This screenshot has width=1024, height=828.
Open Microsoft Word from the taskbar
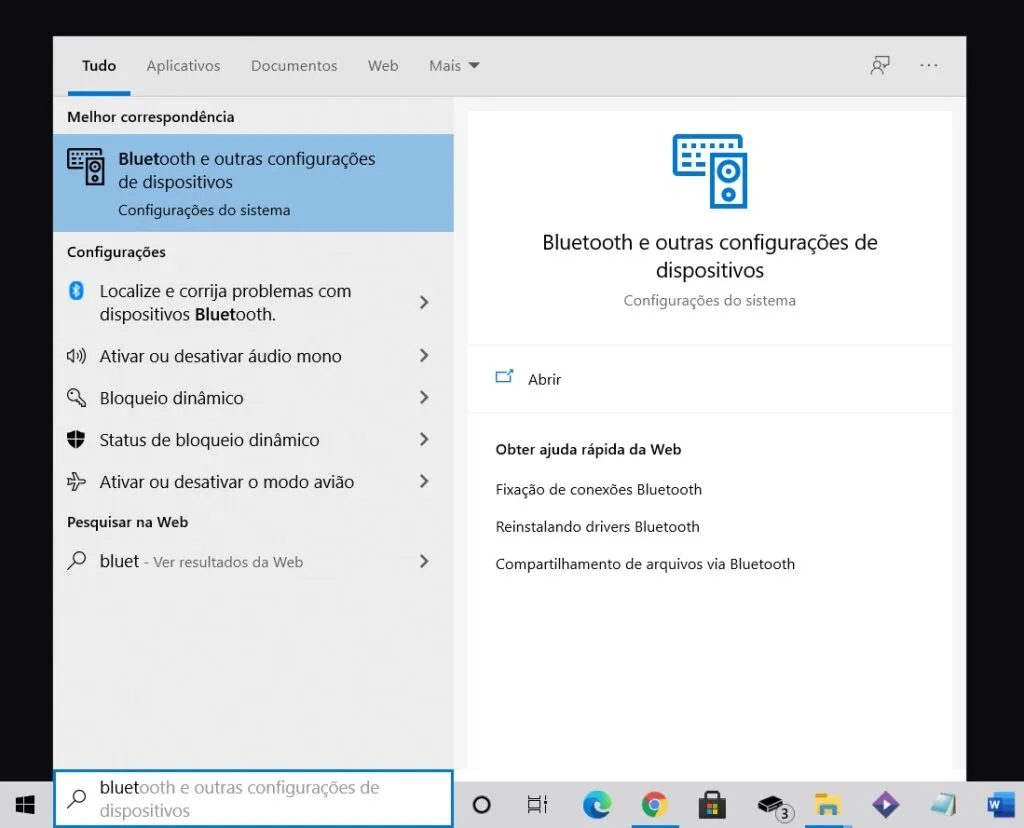(x=1000, y=804)
